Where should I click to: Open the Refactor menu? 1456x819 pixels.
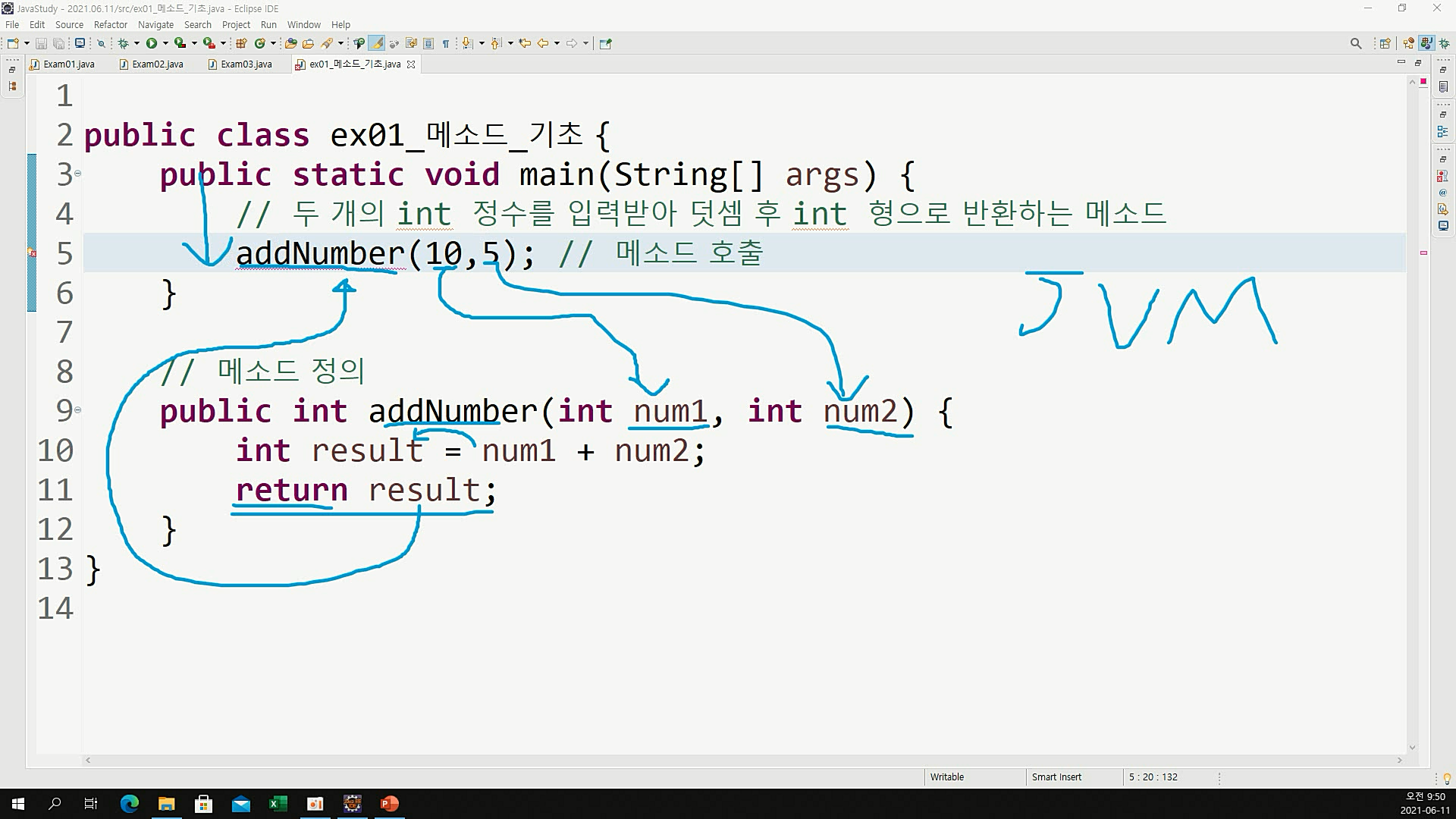(110, 24)
